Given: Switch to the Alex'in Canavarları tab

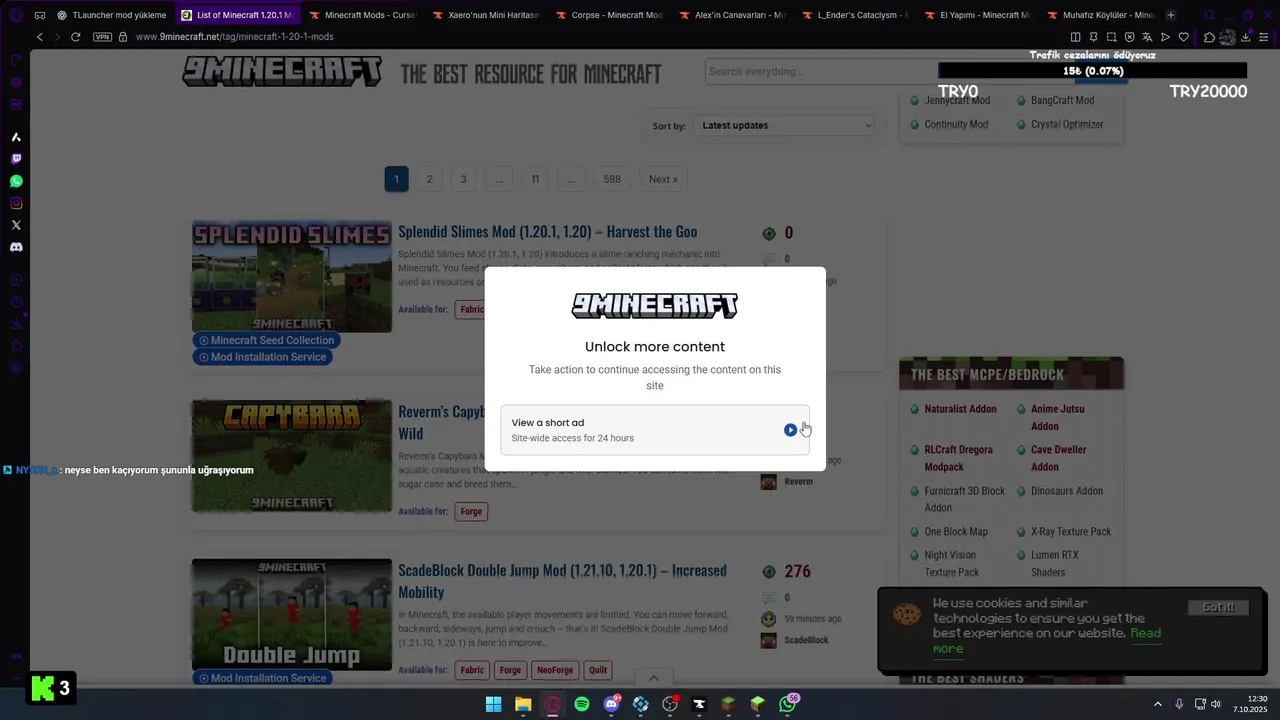Looking at the screenshot, I should [x=732, y=15].
